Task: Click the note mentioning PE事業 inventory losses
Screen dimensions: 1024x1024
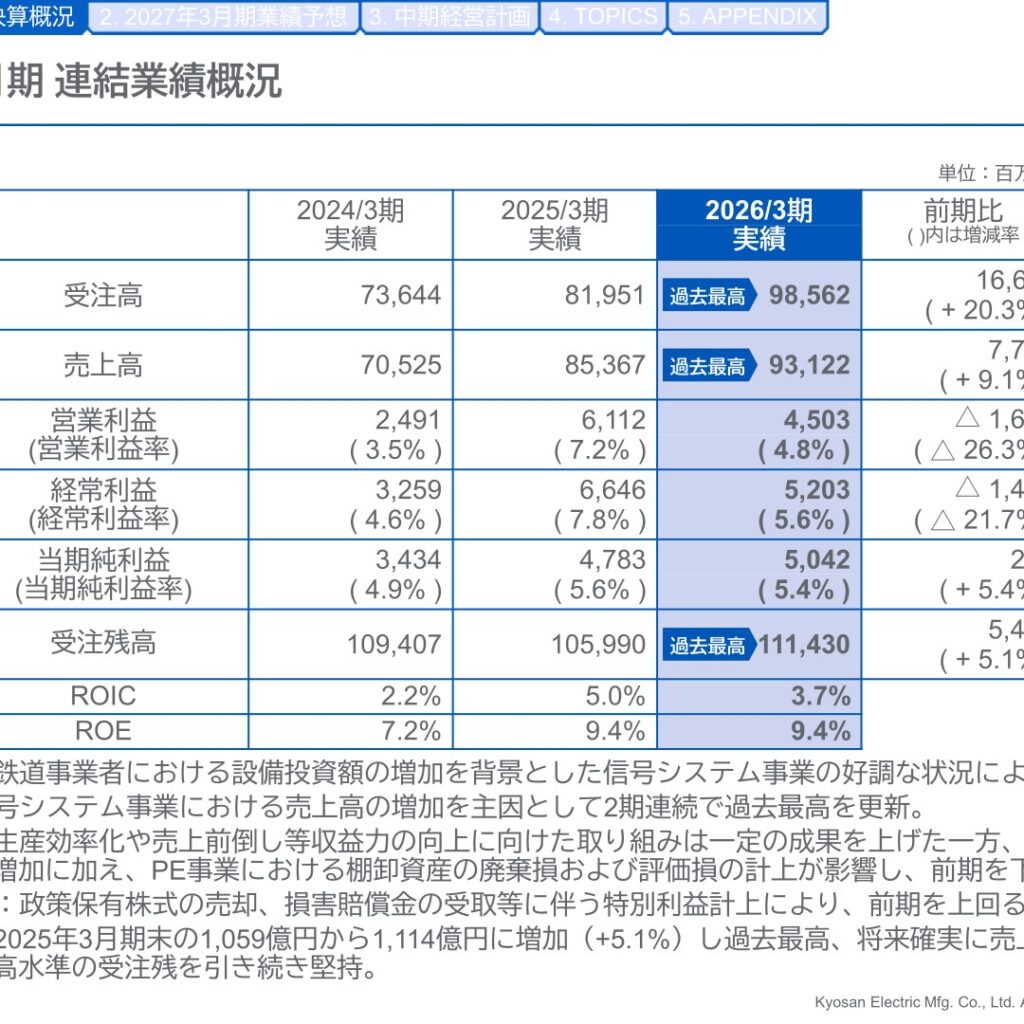Action: (x=512, y=871)
